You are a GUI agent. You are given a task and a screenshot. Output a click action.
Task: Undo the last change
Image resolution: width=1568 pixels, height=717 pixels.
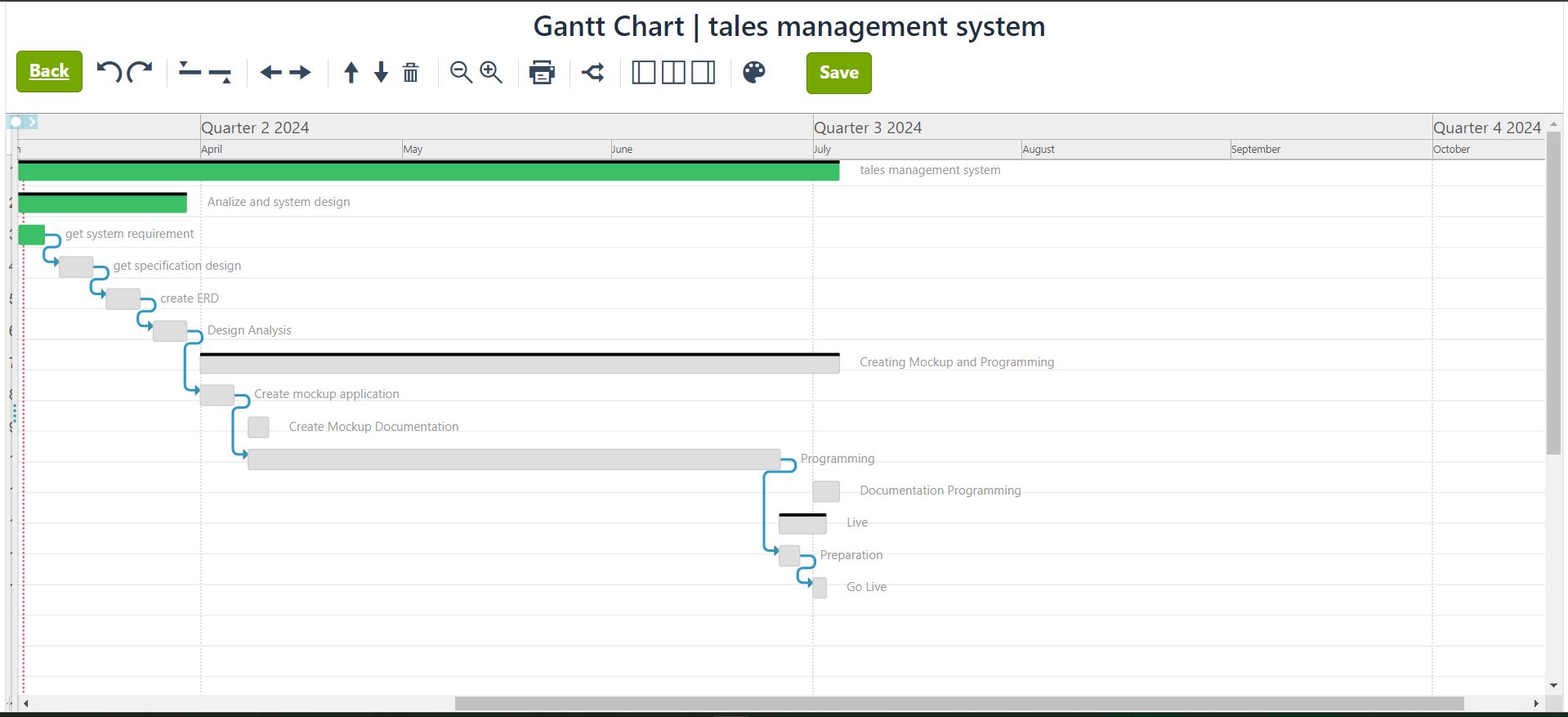click(x=109, y=72)
